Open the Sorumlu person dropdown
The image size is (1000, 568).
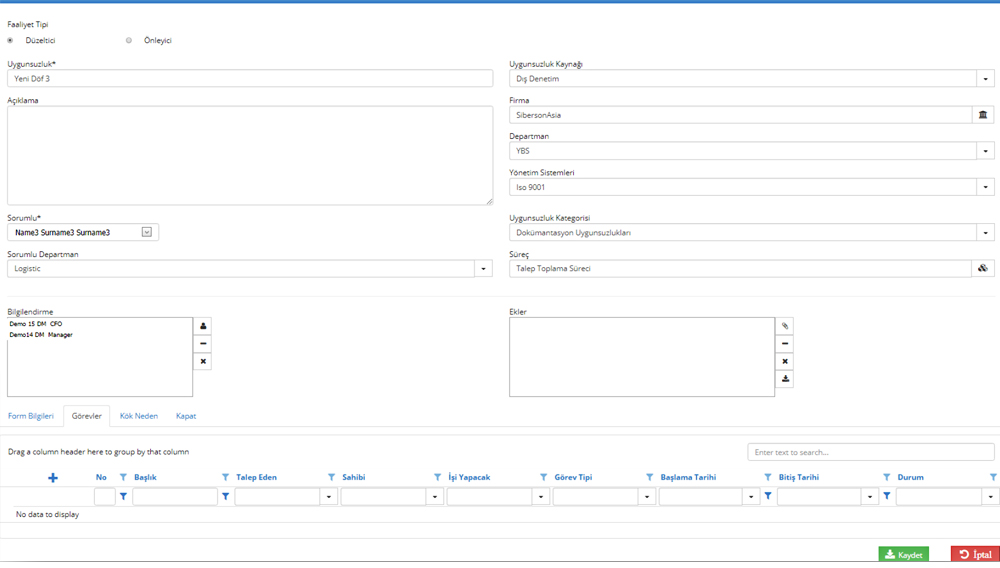(146, 233)
